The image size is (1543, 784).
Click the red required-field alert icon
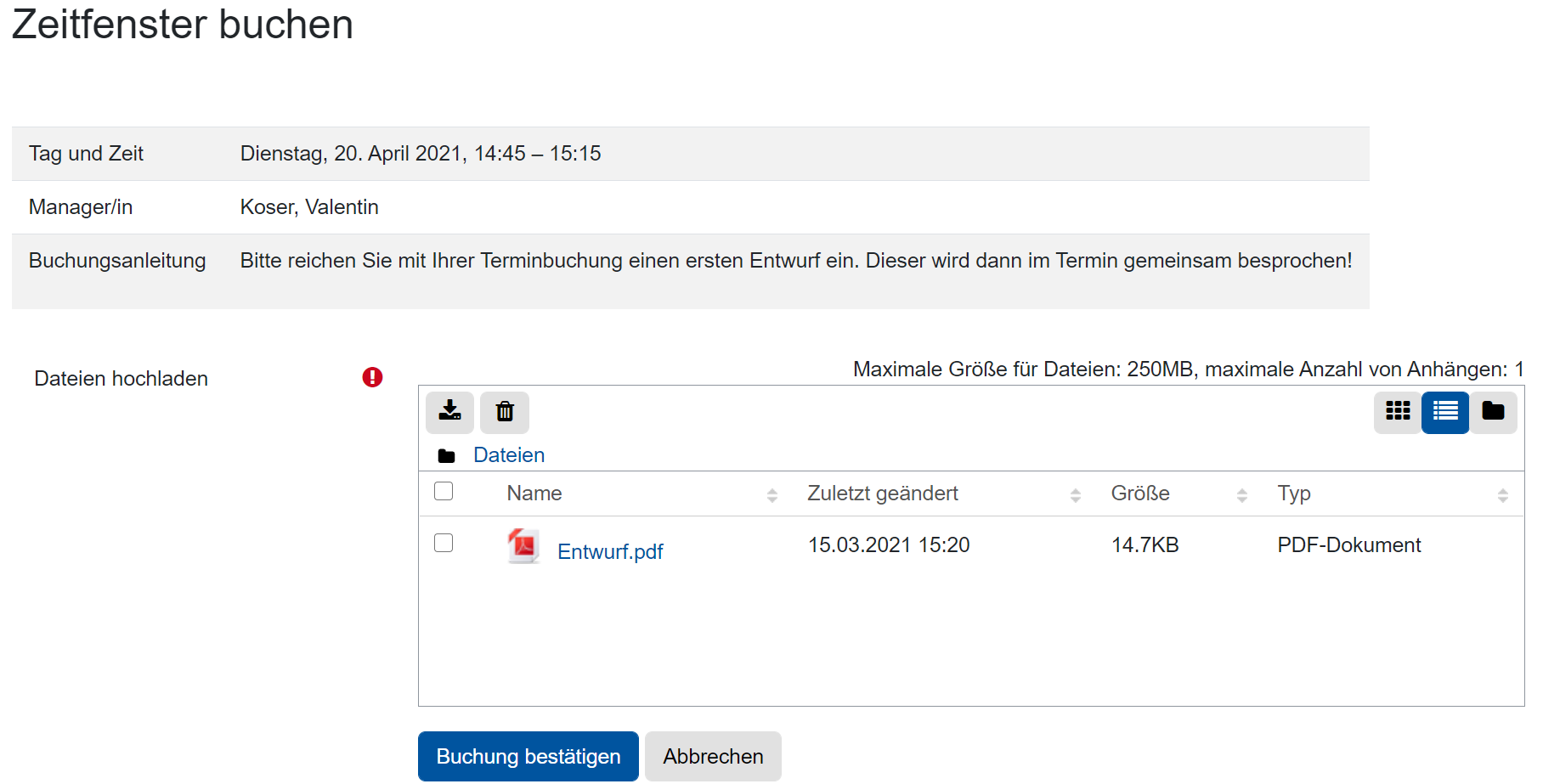click(x=371, y=377)
